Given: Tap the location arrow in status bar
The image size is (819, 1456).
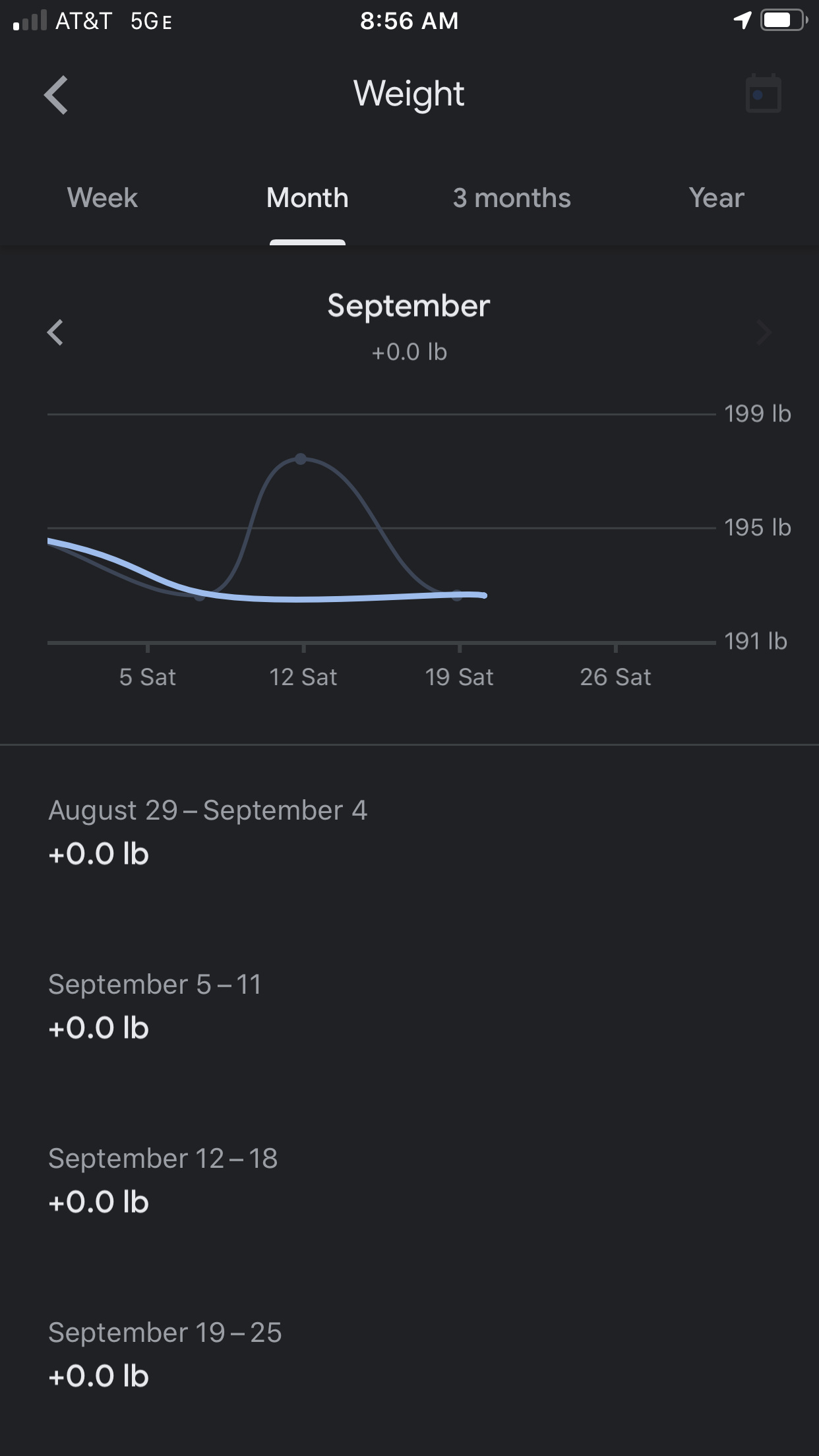Looking at the screenshot, I should click(x=743, y=20).
